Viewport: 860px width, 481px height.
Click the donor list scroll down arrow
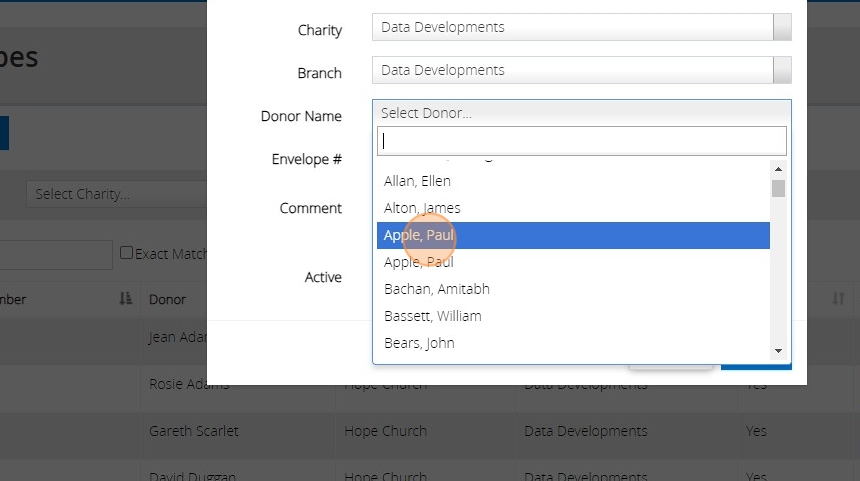778,351
